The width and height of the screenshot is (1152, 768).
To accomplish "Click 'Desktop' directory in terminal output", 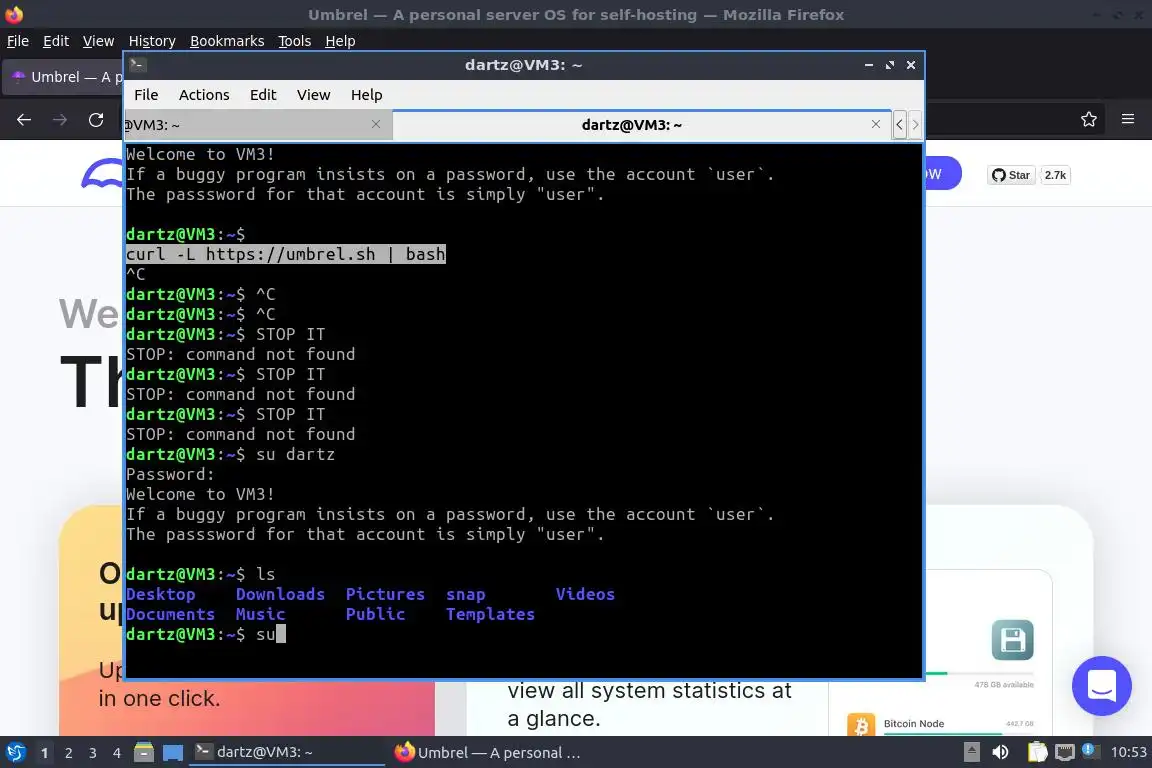I will tap(160, 594).
